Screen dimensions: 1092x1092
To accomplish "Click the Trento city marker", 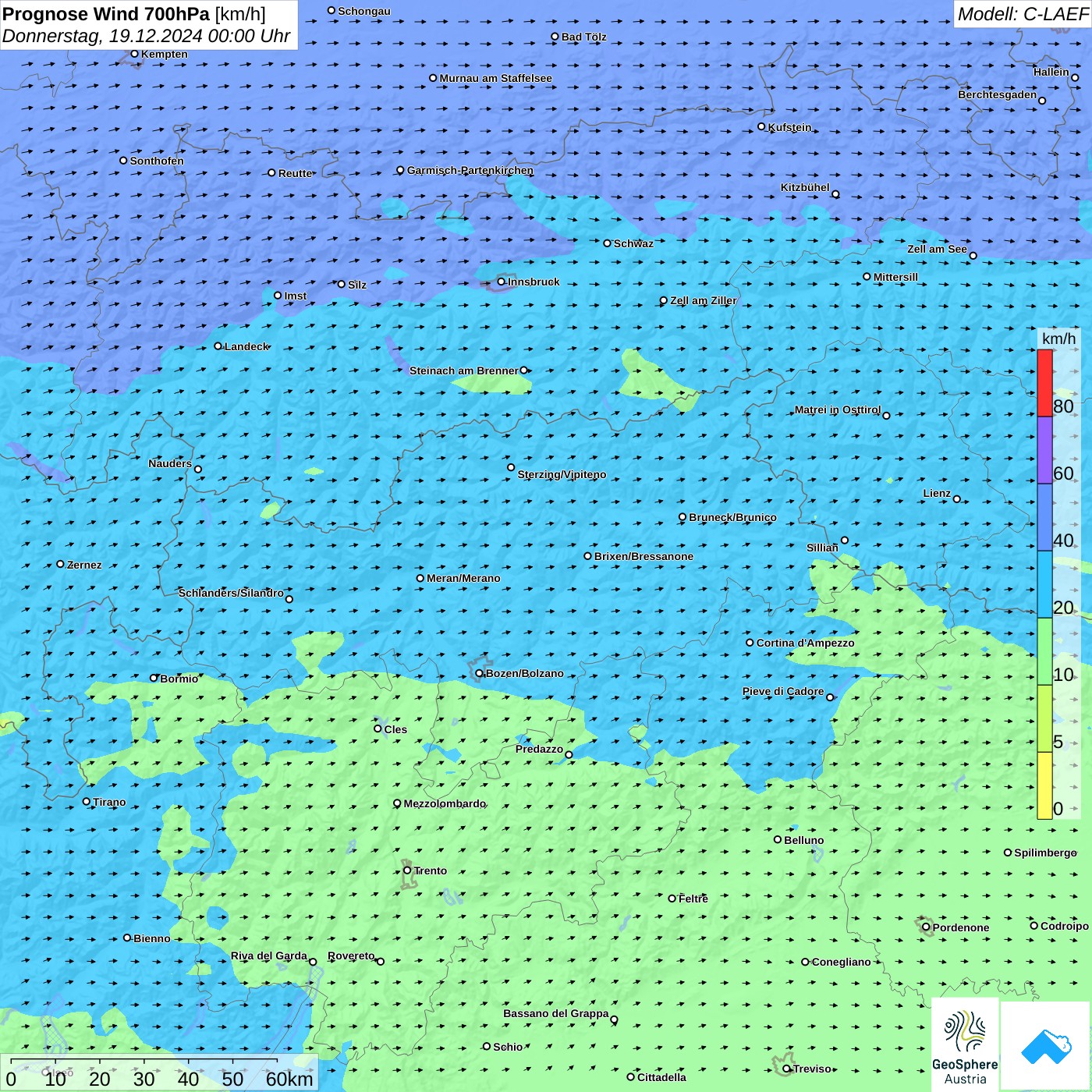I will pos(407,870).
